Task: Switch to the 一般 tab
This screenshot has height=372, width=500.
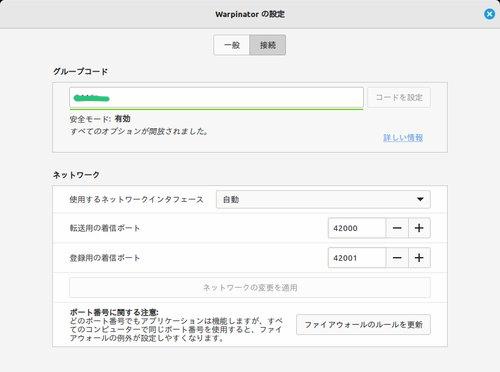Action: point(232,45)
